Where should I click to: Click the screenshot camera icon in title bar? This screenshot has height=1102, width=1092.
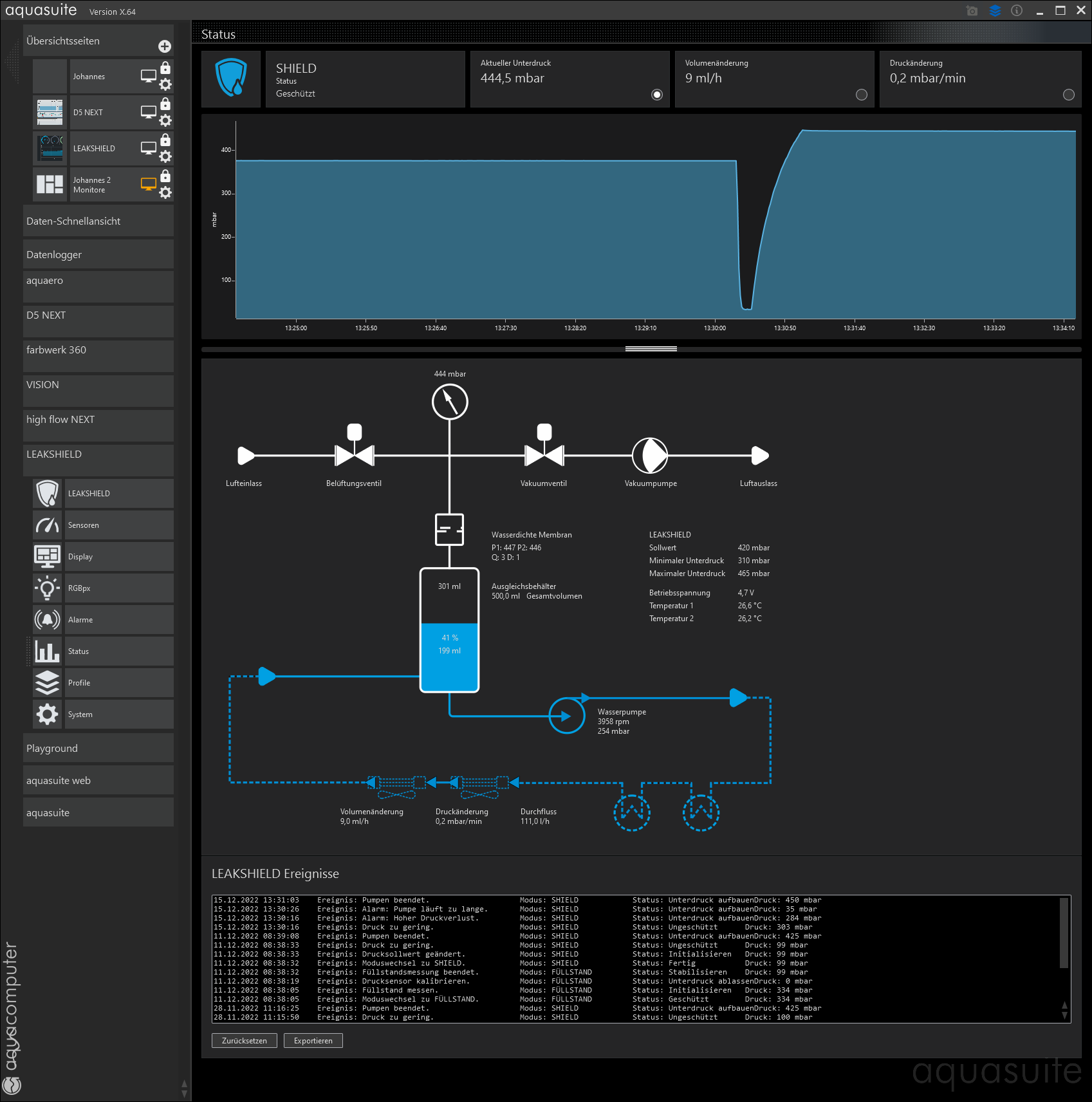coord(972,11)
